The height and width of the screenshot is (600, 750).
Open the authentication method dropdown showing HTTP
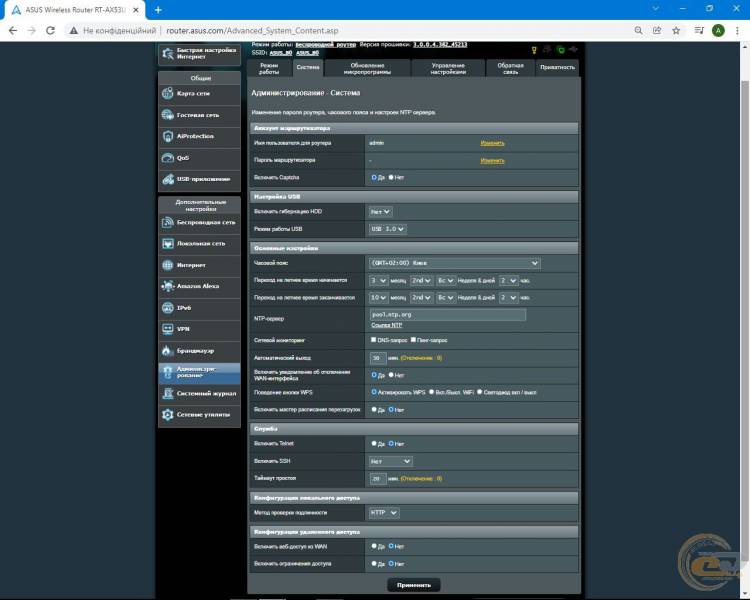click(384, 513)
